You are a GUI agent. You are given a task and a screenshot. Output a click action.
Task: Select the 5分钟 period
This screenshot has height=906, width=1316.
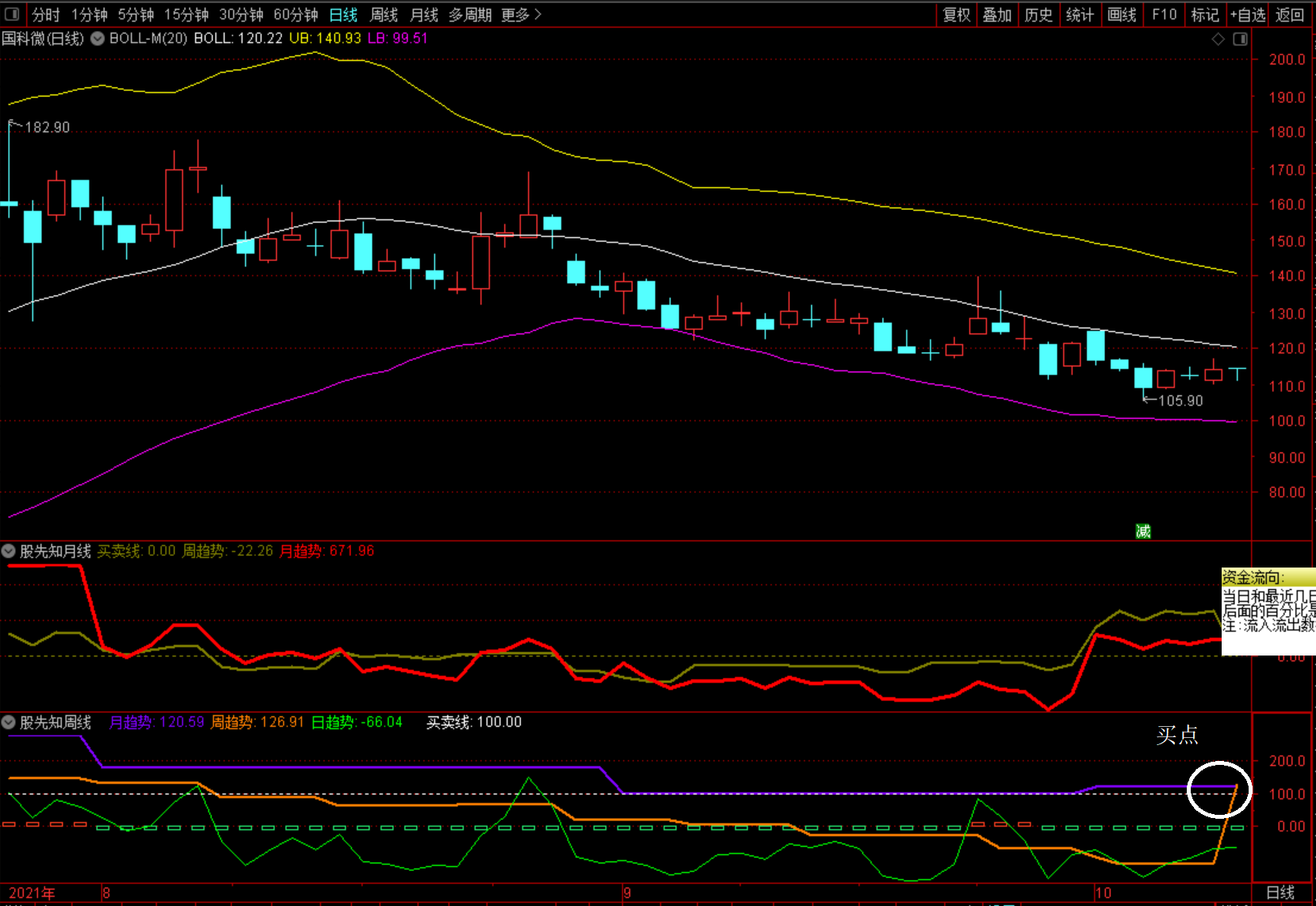[136, 14]
